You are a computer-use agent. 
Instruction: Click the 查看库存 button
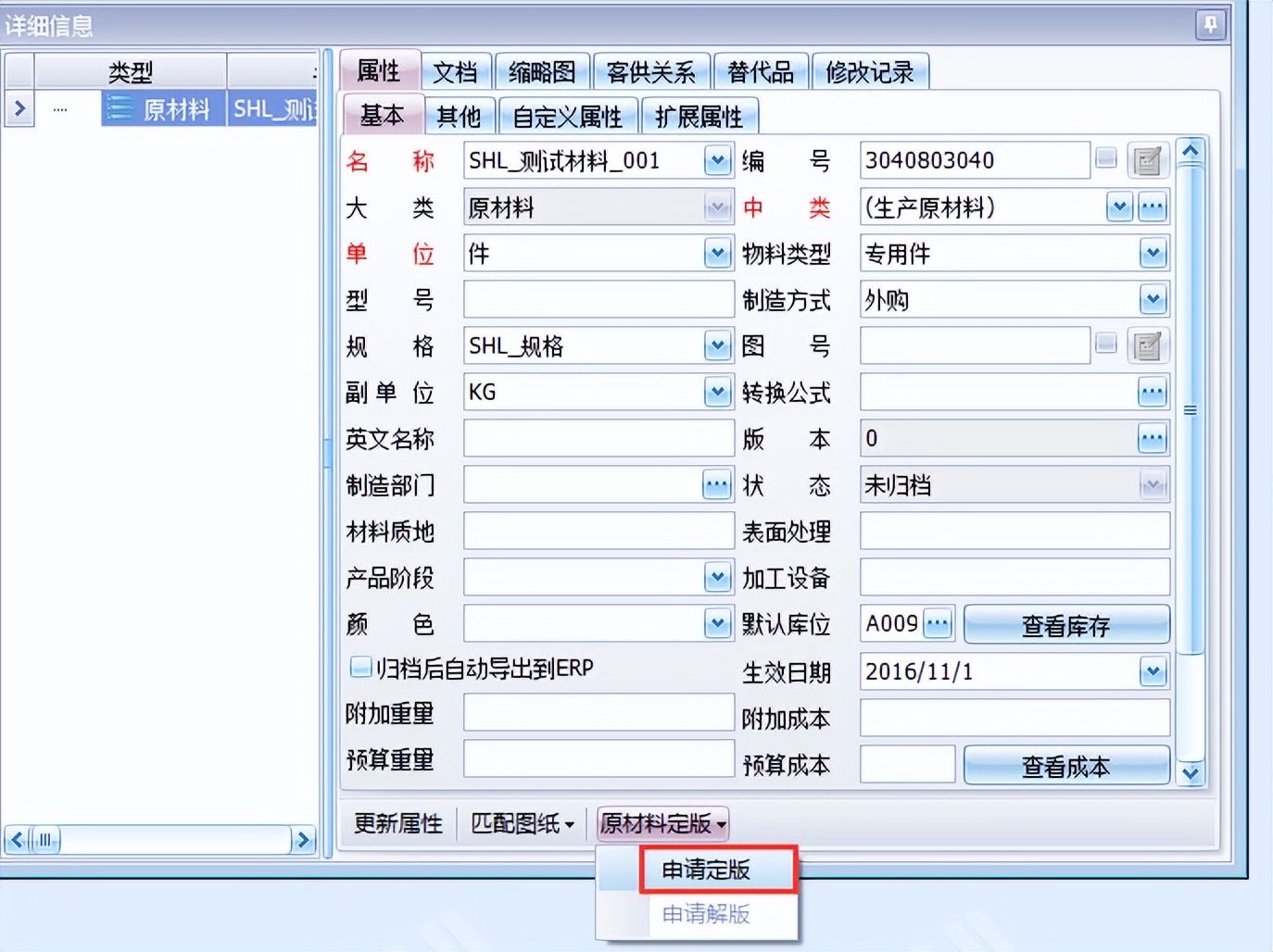pos(1066,624)
